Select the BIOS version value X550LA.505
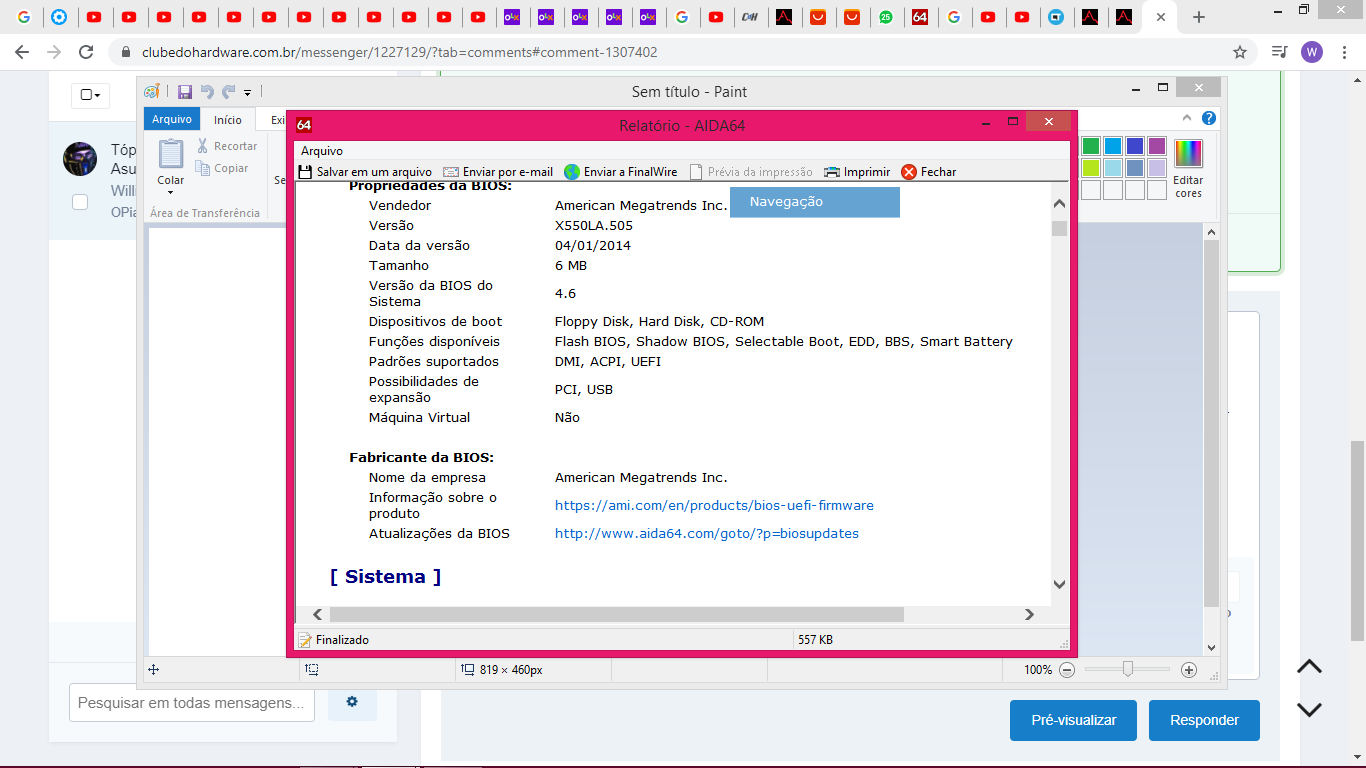1366x768 pixels. [x=594, y=226]
